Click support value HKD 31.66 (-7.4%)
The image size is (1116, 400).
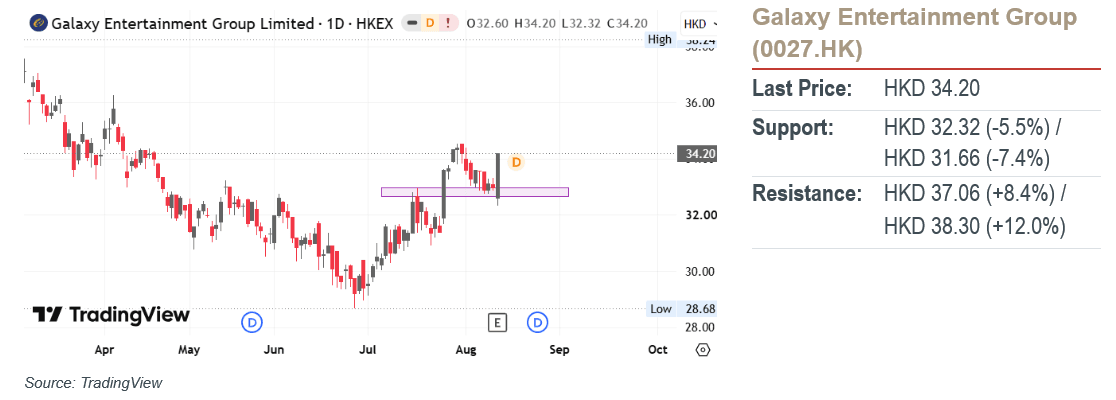click(x=967, y=159)
